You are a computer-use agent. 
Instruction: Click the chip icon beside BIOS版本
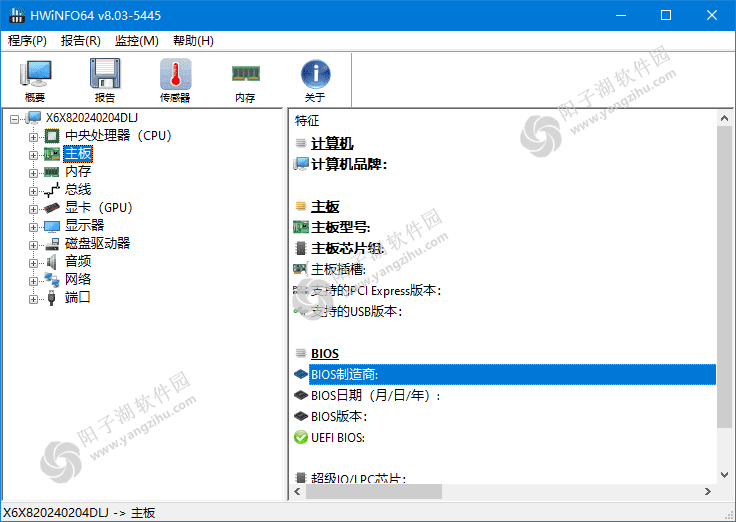coord(301,416)
